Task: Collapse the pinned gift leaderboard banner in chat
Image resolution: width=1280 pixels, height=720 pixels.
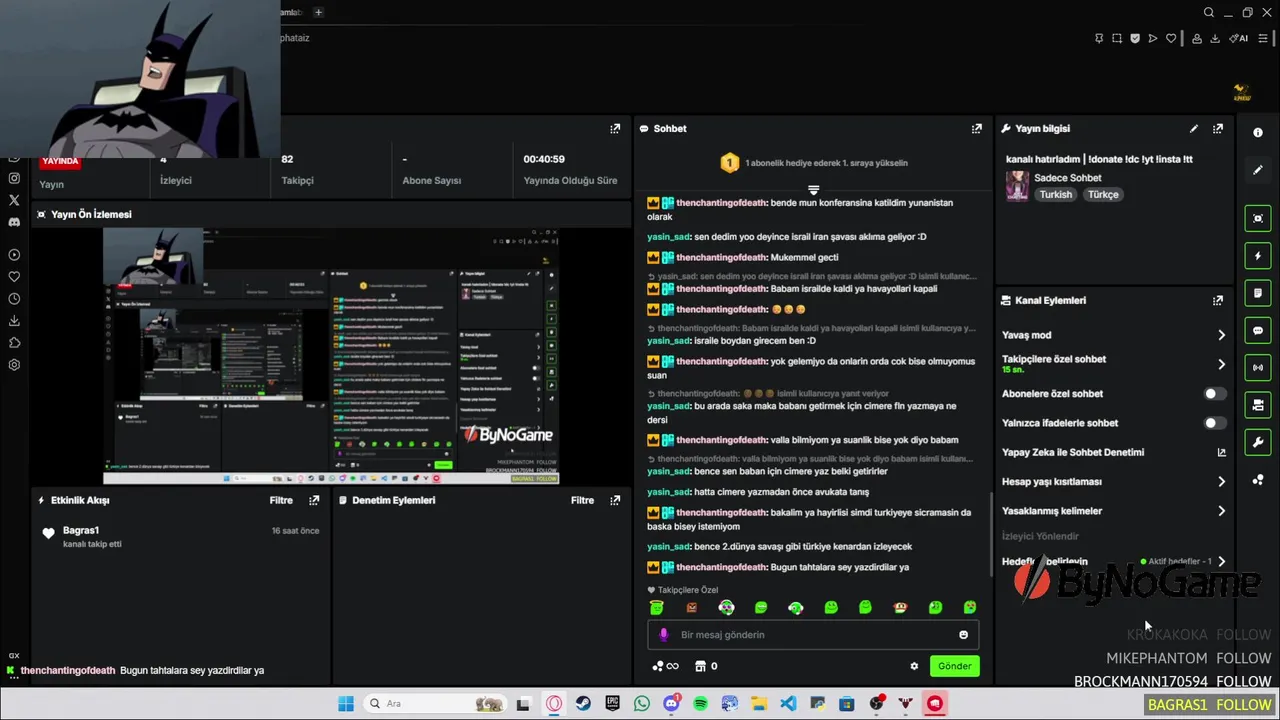Action: tap(813, 189)
